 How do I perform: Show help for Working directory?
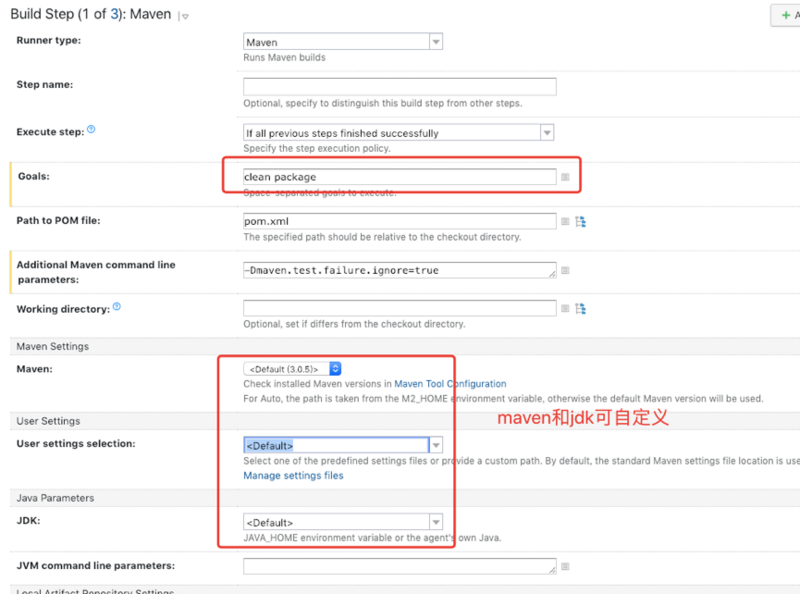pyautogui.click(x=117, y=306)
